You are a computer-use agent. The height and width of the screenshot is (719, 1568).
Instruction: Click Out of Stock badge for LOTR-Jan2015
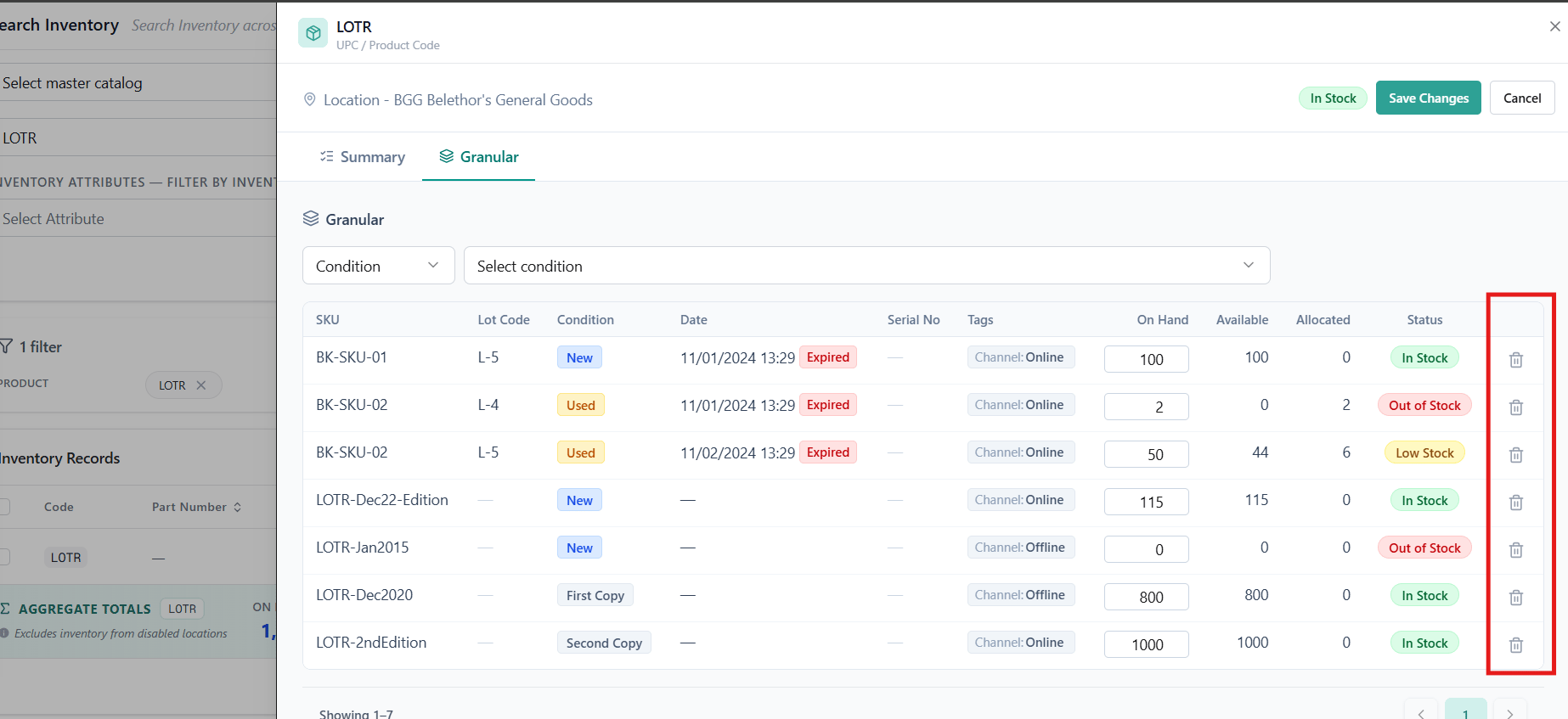(1424, 548)
